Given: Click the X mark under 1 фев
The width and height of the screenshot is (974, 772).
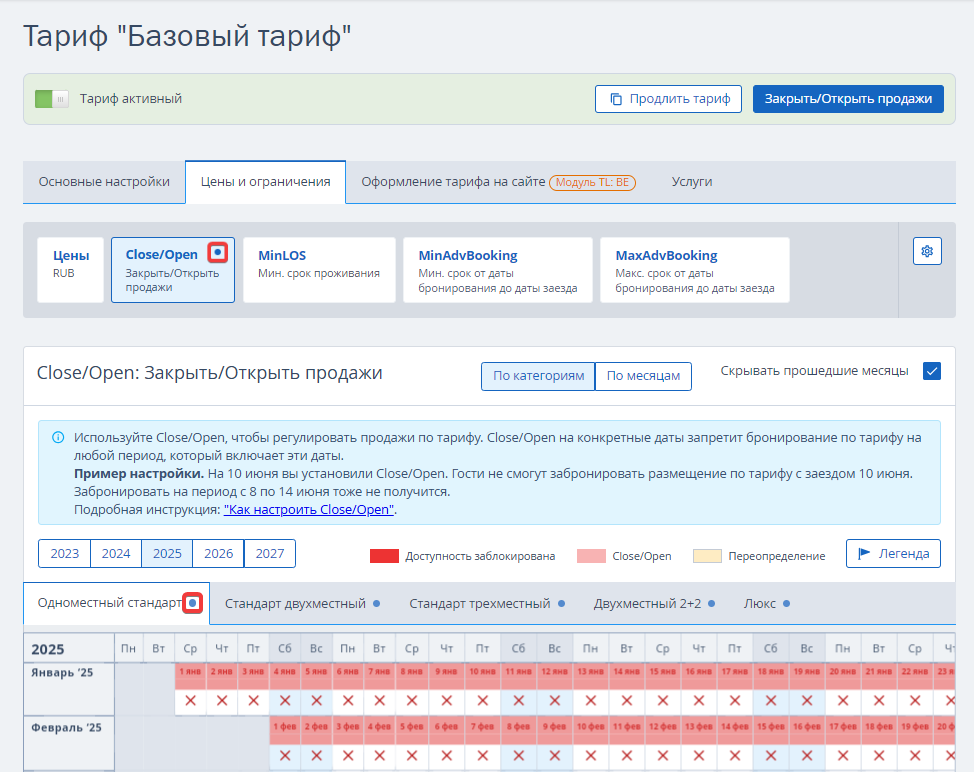Looking at the screenshot, I should (x=285, y=756).
